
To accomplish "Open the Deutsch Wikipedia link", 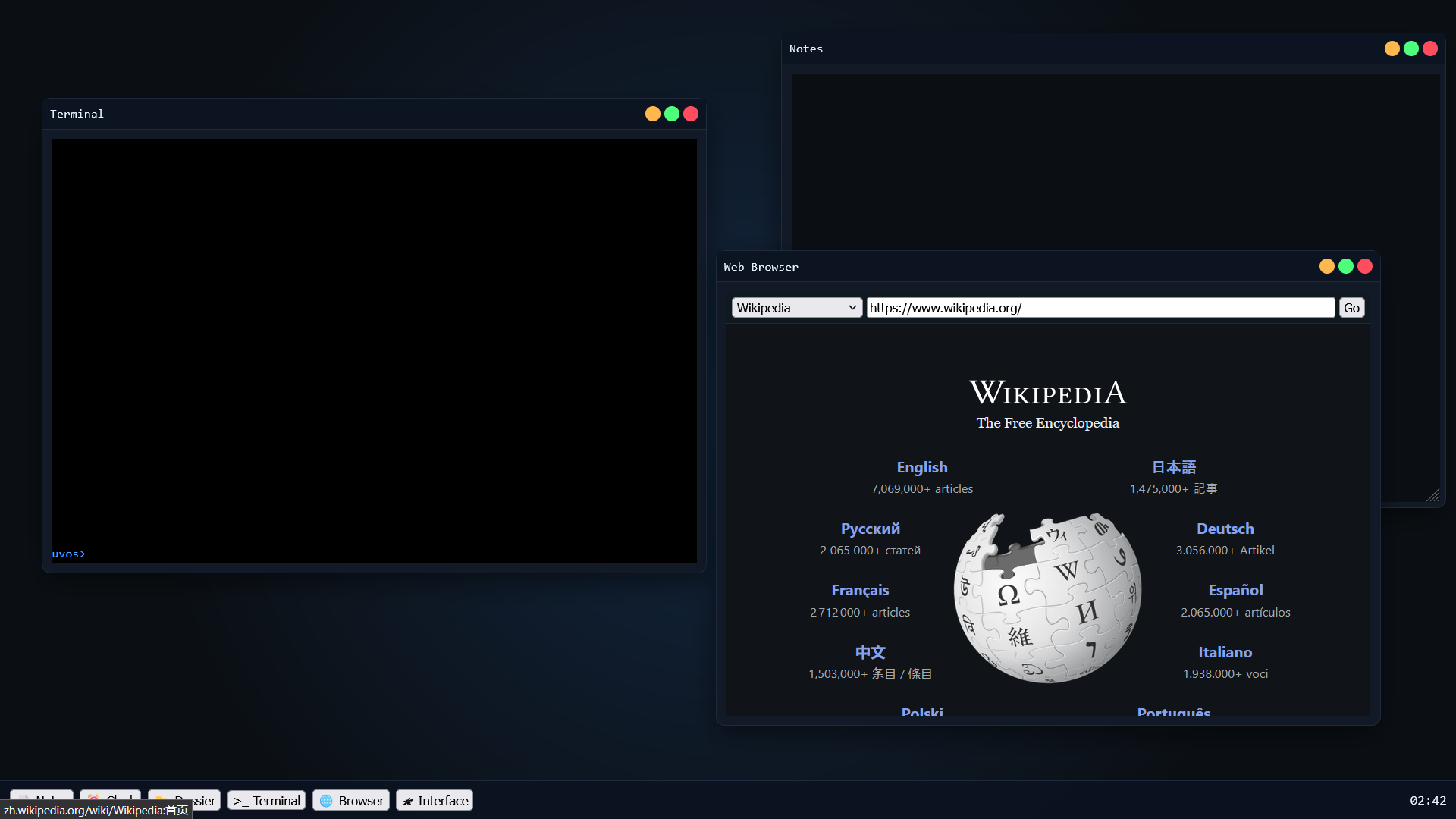I will pos(1225,529).
